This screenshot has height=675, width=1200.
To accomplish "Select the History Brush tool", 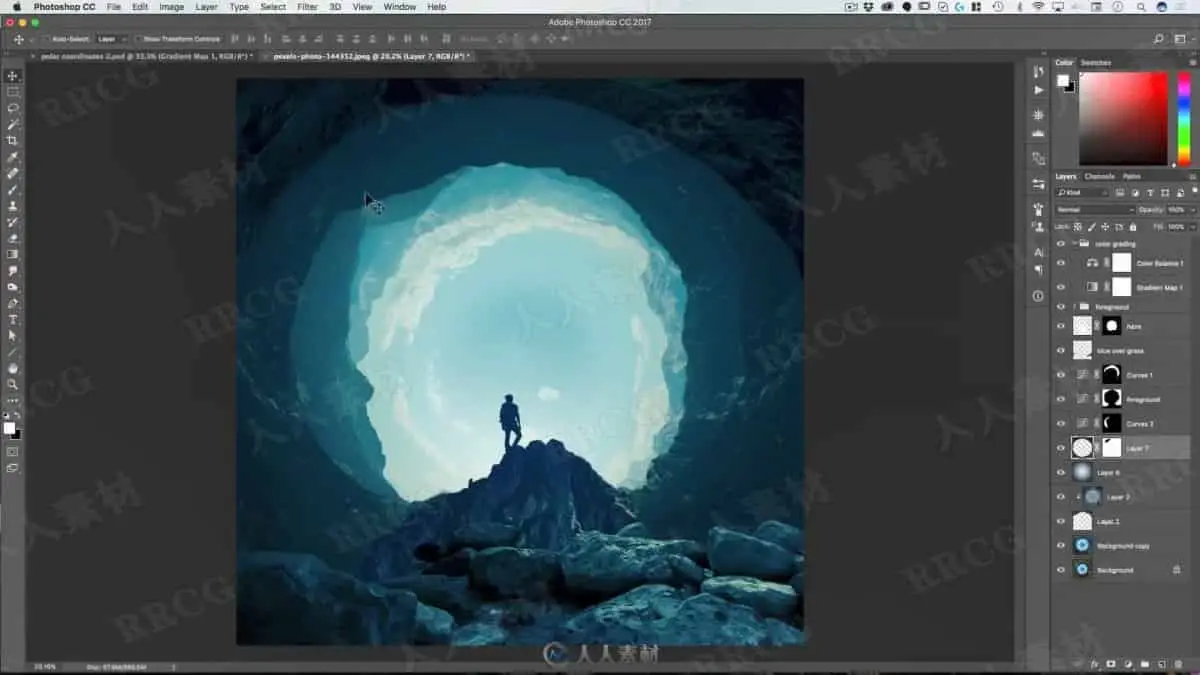I will point(12,222).
